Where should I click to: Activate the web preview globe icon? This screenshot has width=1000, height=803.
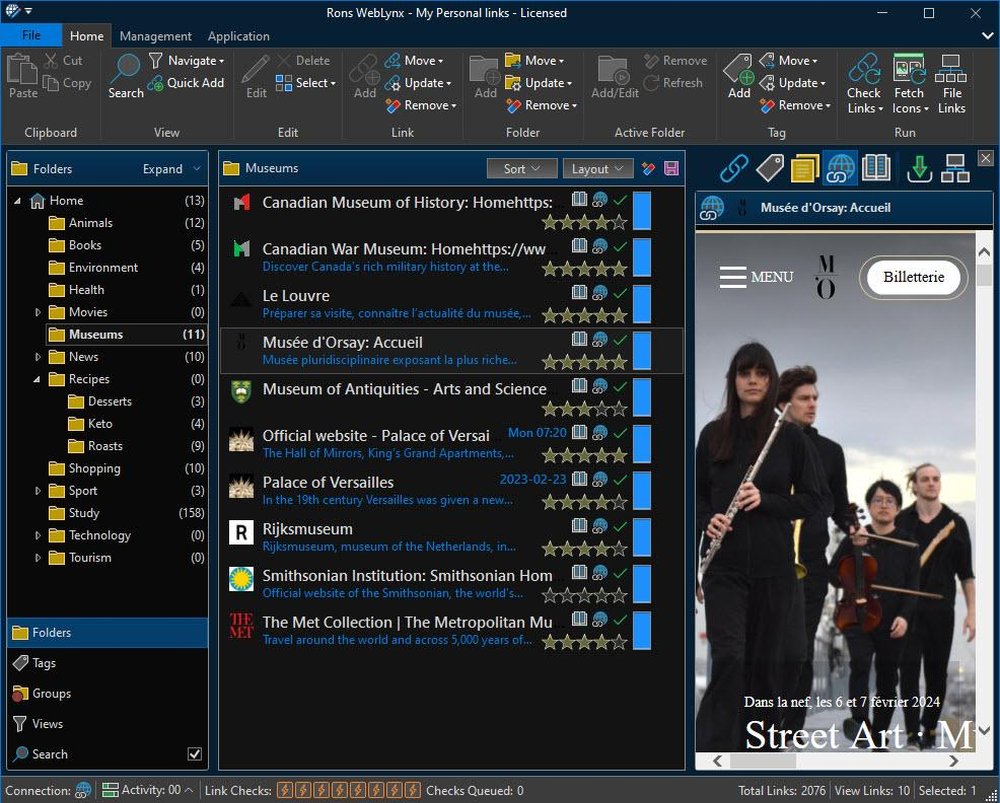coord(840,168)
